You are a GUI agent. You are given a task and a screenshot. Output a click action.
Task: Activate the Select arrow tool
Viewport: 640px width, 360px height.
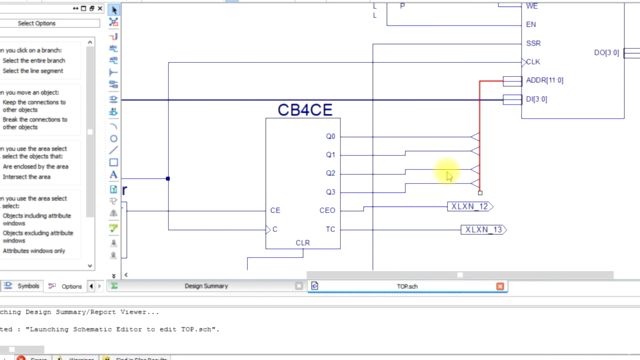coord(114,10)
